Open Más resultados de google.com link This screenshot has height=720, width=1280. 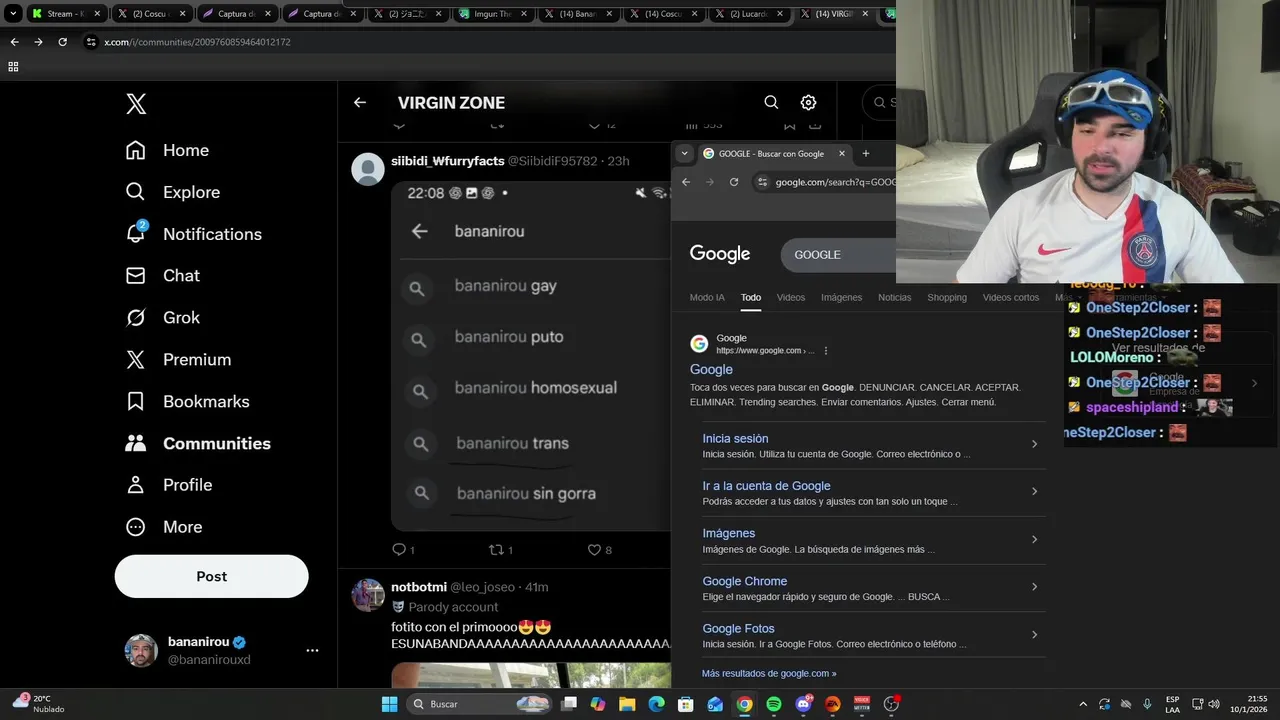click(x=769, y=673)
